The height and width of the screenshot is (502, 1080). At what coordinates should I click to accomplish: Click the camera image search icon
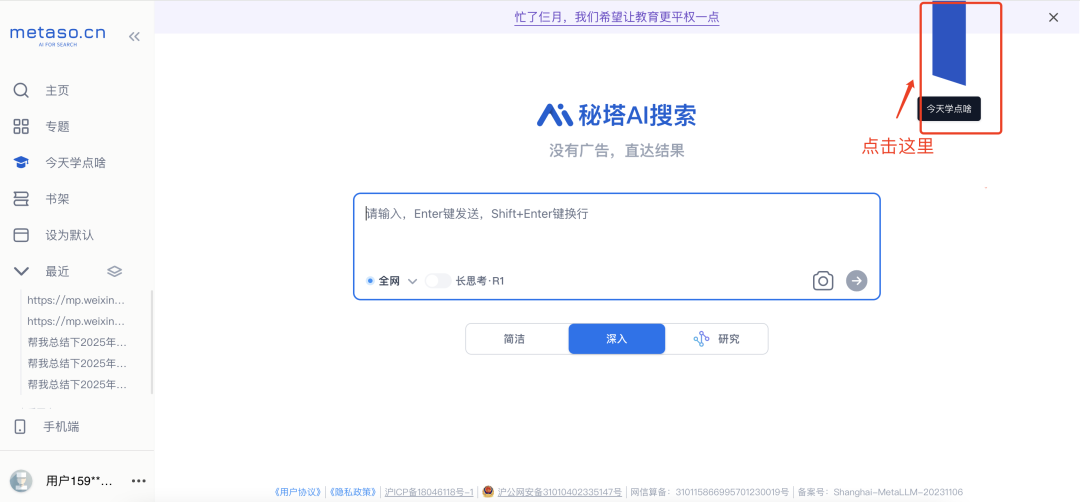click(x=823, y=281)
